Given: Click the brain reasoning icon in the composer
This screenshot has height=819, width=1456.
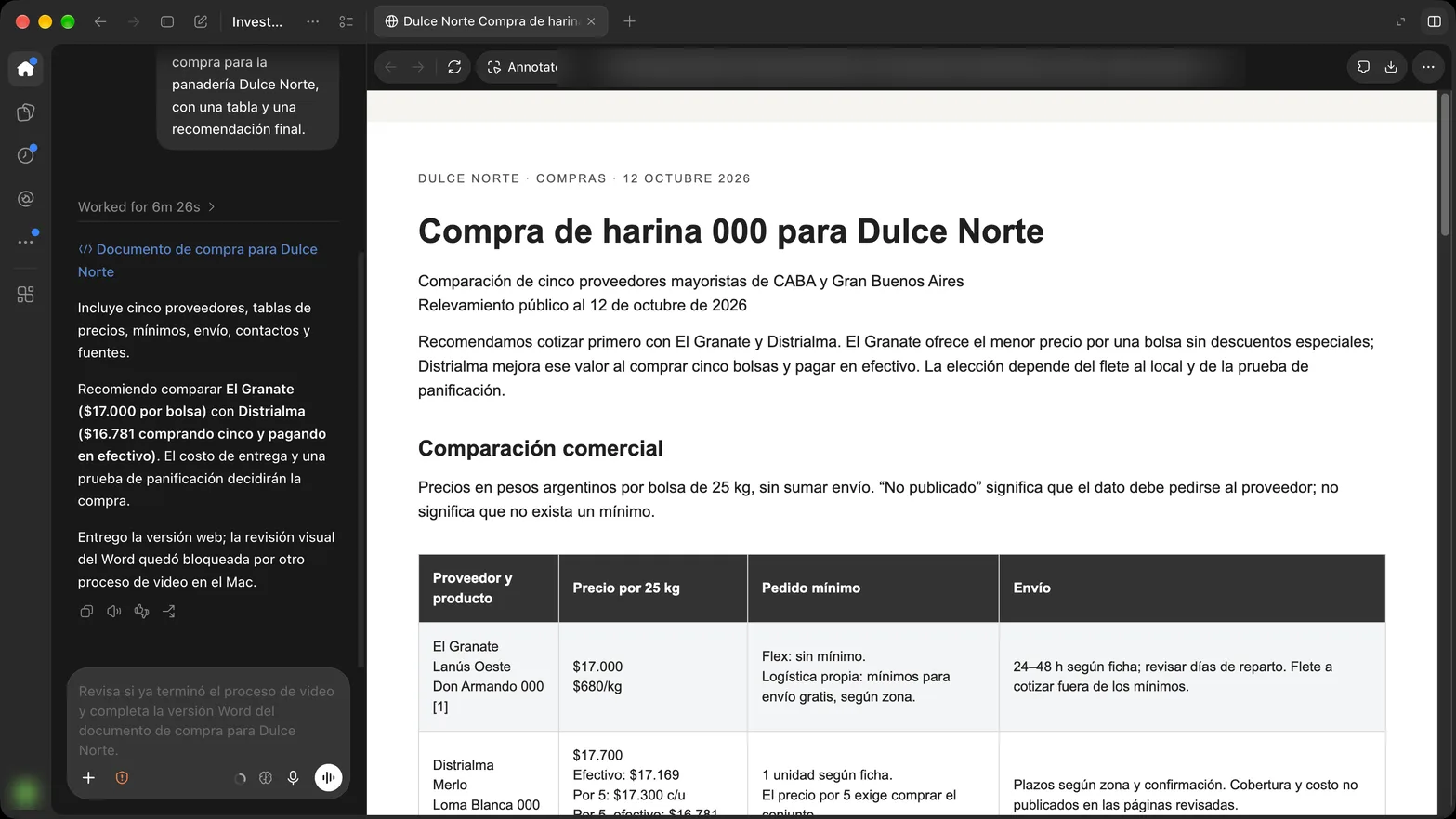Looking at the screenshot, I should coord(266,778).
